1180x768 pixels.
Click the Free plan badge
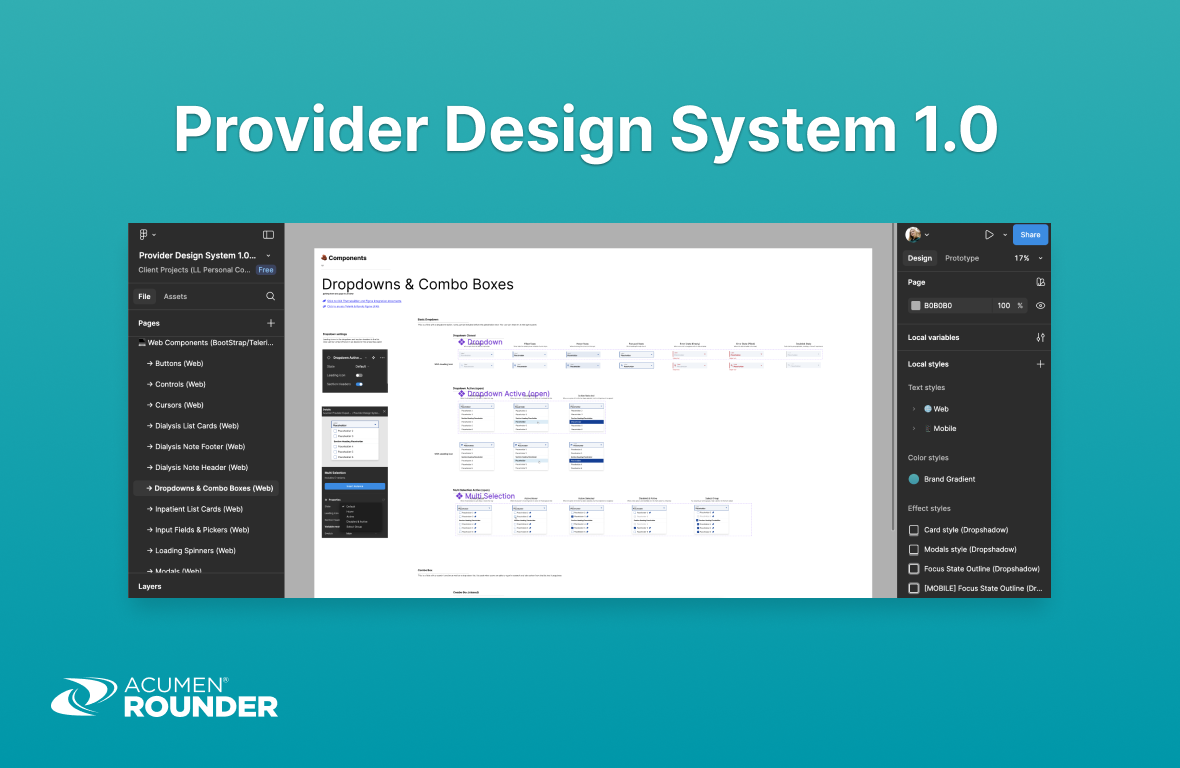click(266, 269)
